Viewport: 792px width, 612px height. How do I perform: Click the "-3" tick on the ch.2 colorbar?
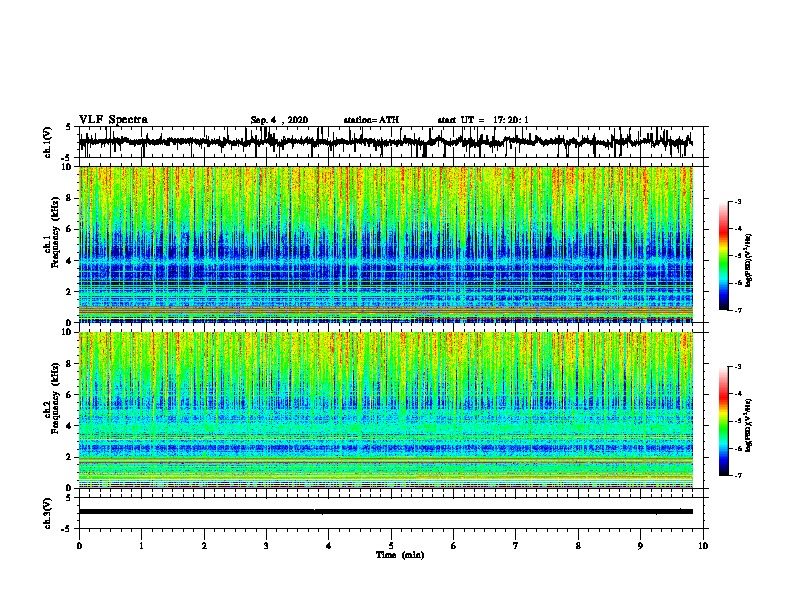738,367
